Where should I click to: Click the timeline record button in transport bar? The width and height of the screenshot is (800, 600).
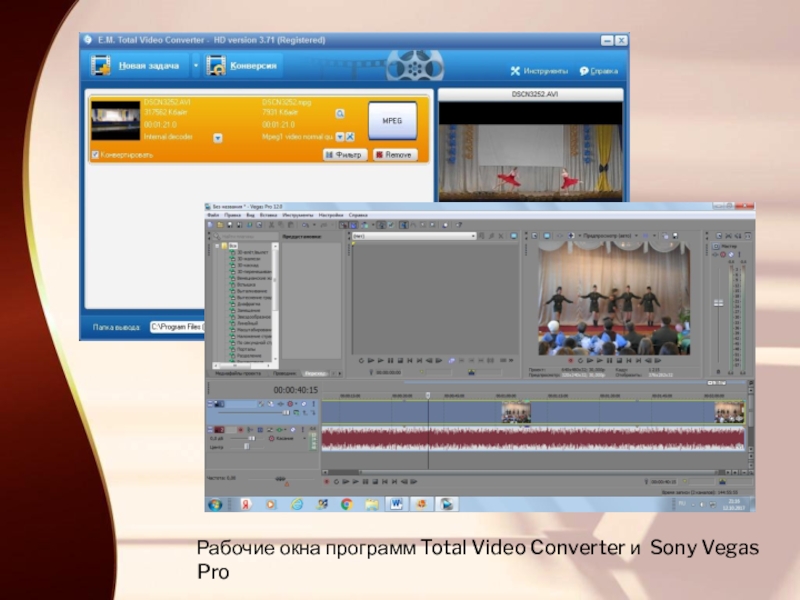tap(328, 481)
